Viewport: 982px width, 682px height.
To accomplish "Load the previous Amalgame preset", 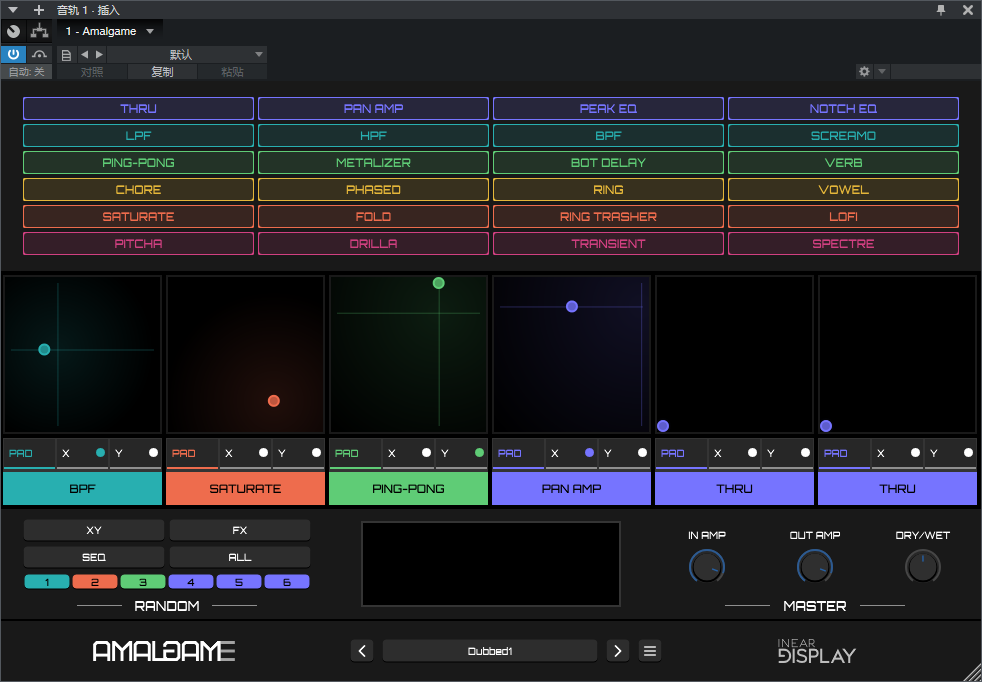I will (362, 651).
